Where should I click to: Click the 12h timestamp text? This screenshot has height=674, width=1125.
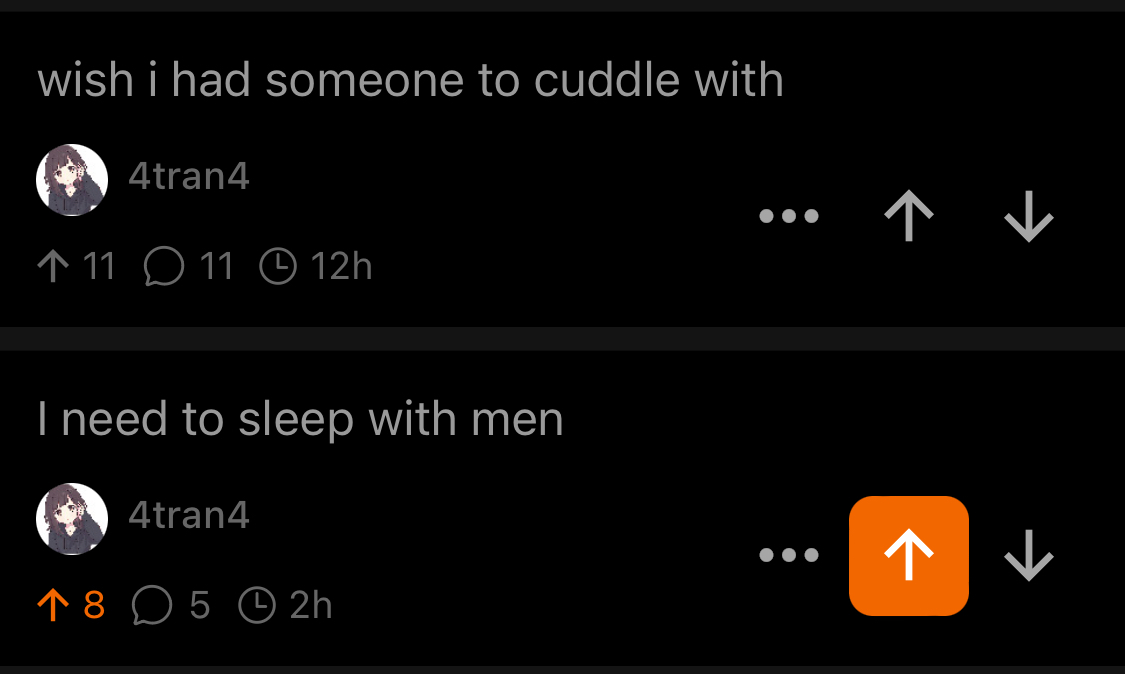pos(342,266)
